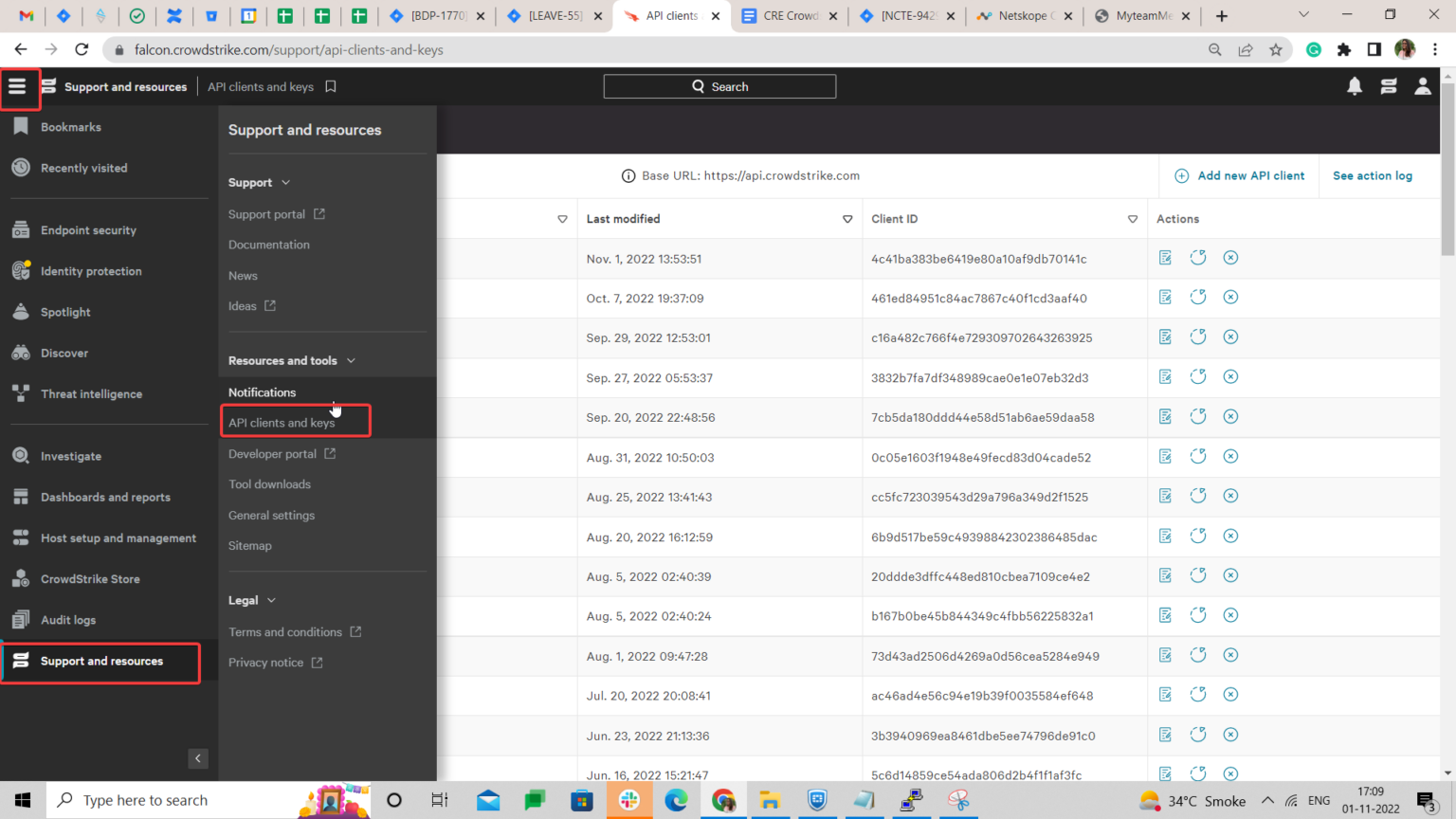Viewport: 1456px width, 819px height.
Task: Reset the secret for the top API client
Action: pos(1197,257)
